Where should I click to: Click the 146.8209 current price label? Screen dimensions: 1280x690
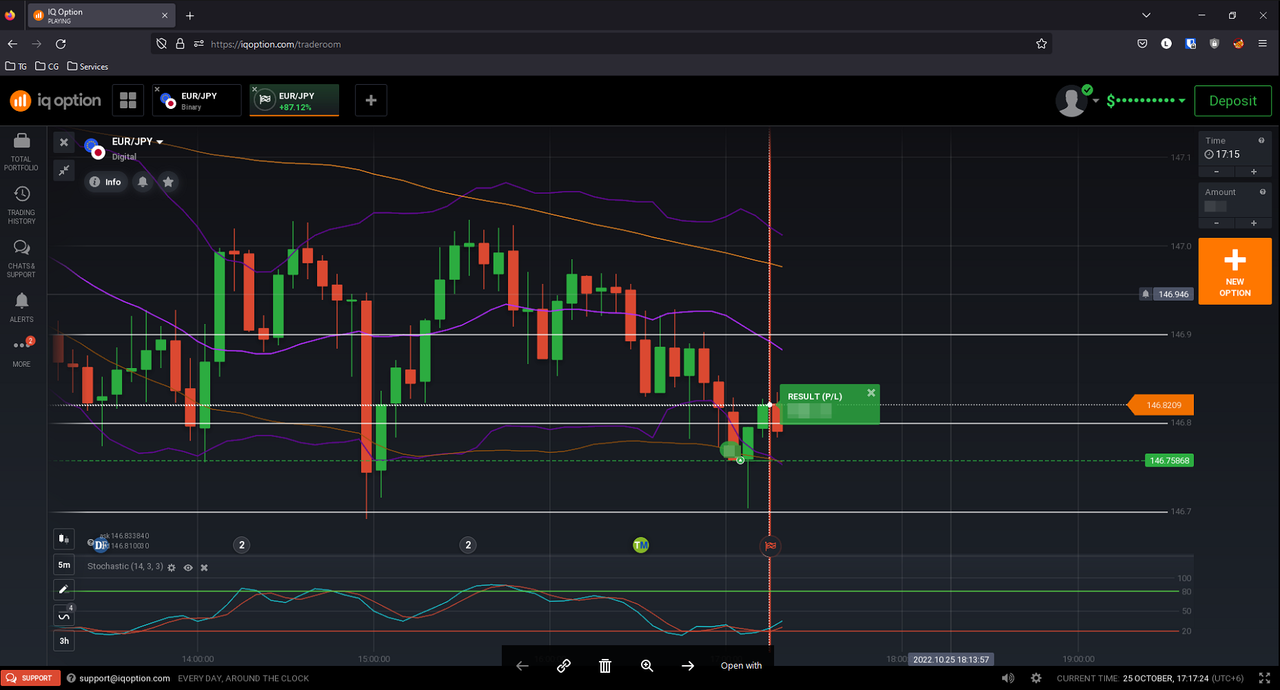tap(1161, 405)
